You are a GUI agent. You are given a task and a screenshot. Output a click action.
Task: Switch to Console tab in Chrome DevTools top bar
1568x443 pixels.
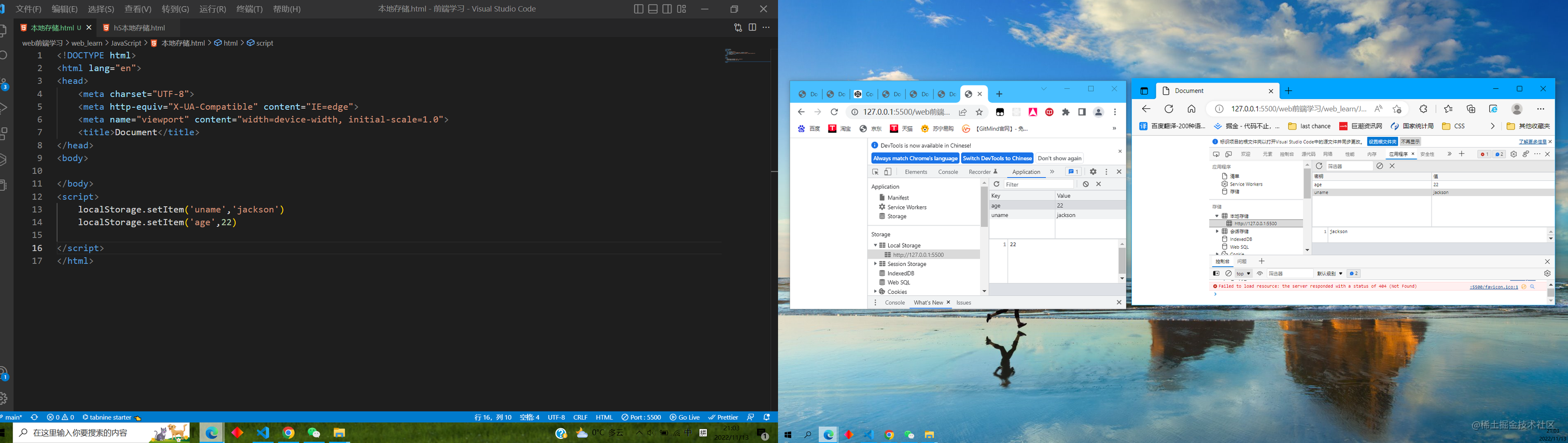pyautogui.click(x=948, y=172)
